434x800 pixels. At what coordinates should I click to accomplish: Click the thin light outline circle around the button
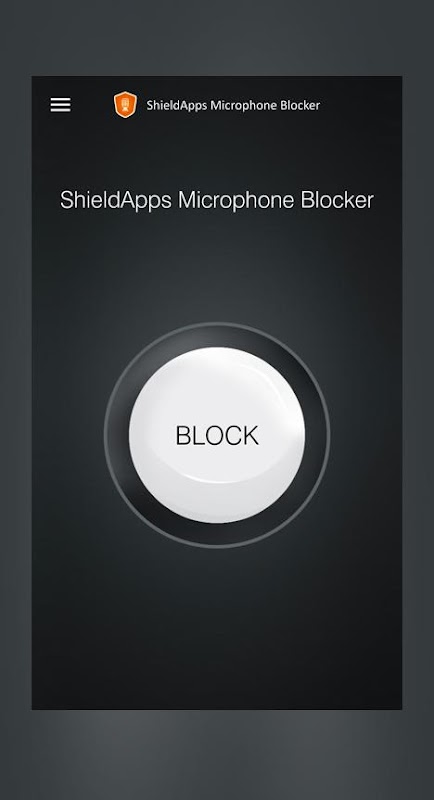tap(217, 323)
